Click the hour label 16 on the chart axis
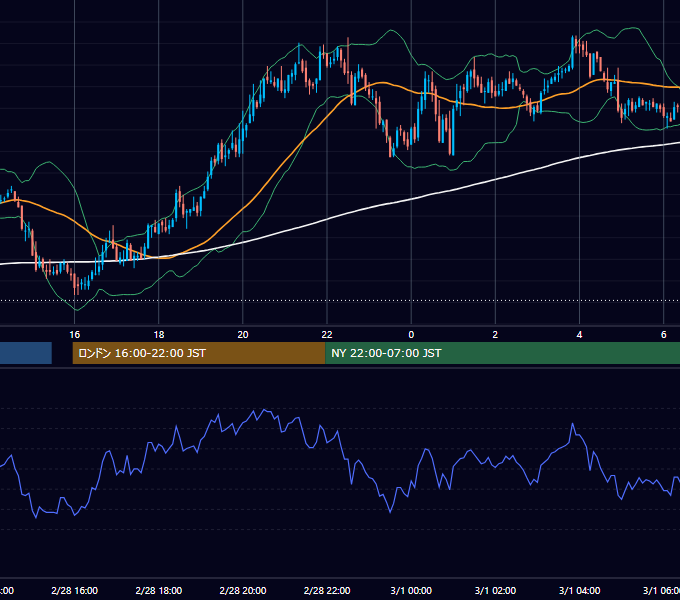680x600 pixels. pyautogui.click(x=75, y=334)
